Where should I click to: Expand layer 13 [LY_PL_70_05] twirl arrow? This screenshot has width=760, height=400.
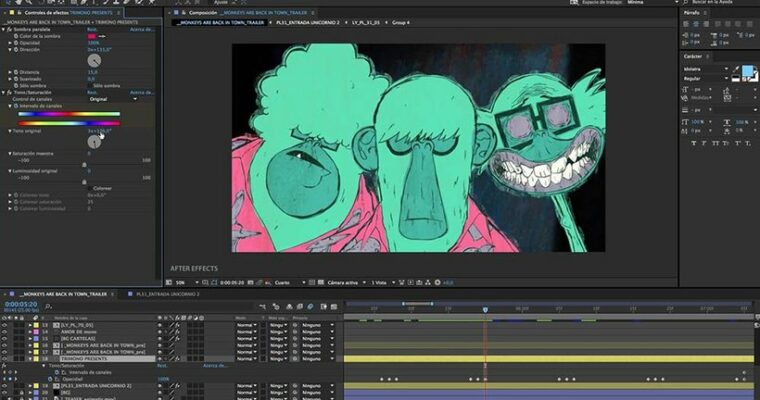[30, 325]
